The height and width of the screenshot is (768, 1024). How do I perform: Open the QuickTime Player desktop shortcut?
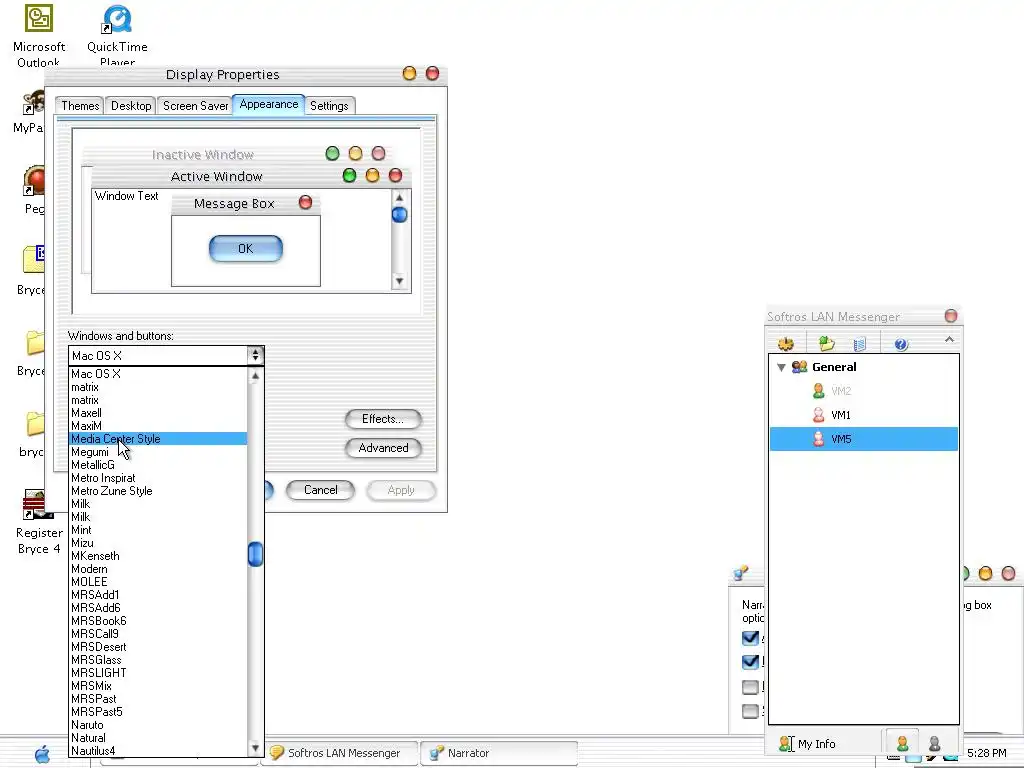pyautogui.click(x=117, y=35)
